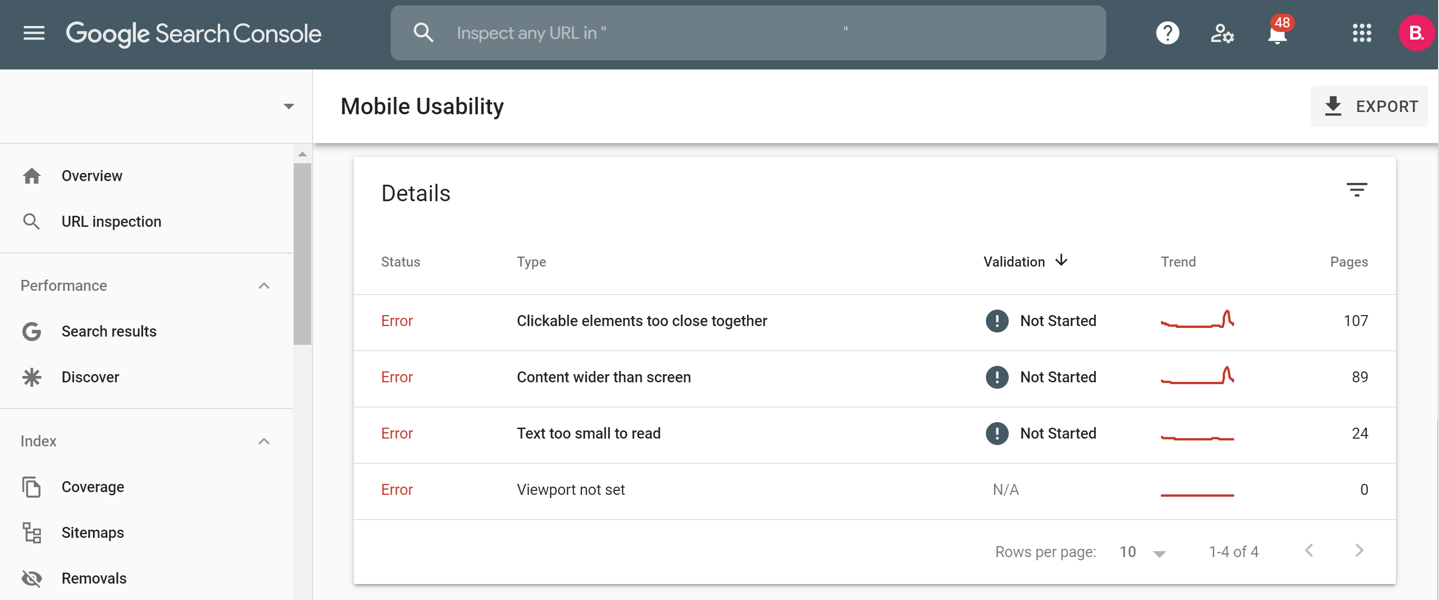
Task: Export the Mobile Usability data
Action: (x=1369, y=105)
